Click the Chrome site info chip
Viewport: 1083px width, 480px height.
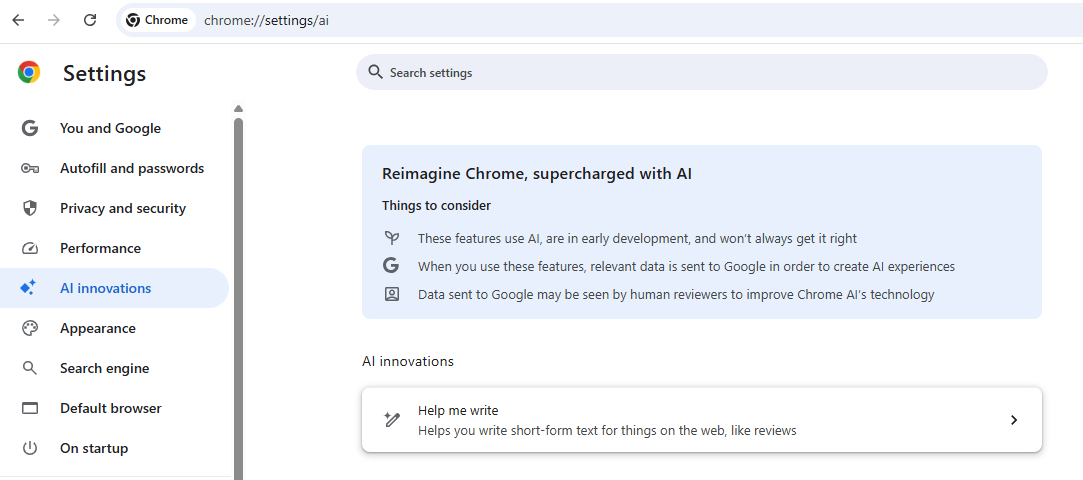tap(157, 20)
